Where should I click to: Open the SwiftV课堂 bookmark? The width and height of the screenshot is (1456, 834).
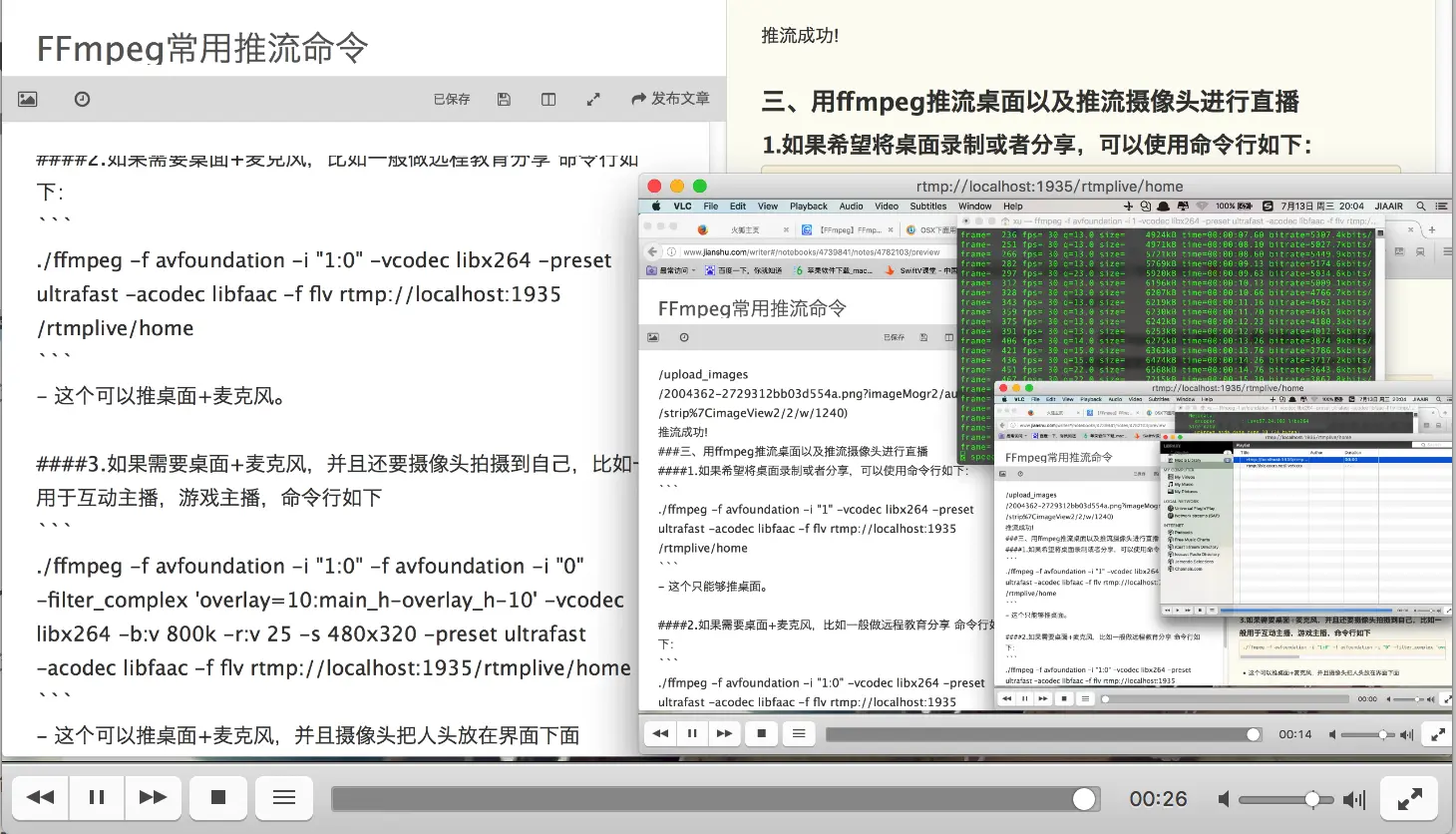[919, 270]
